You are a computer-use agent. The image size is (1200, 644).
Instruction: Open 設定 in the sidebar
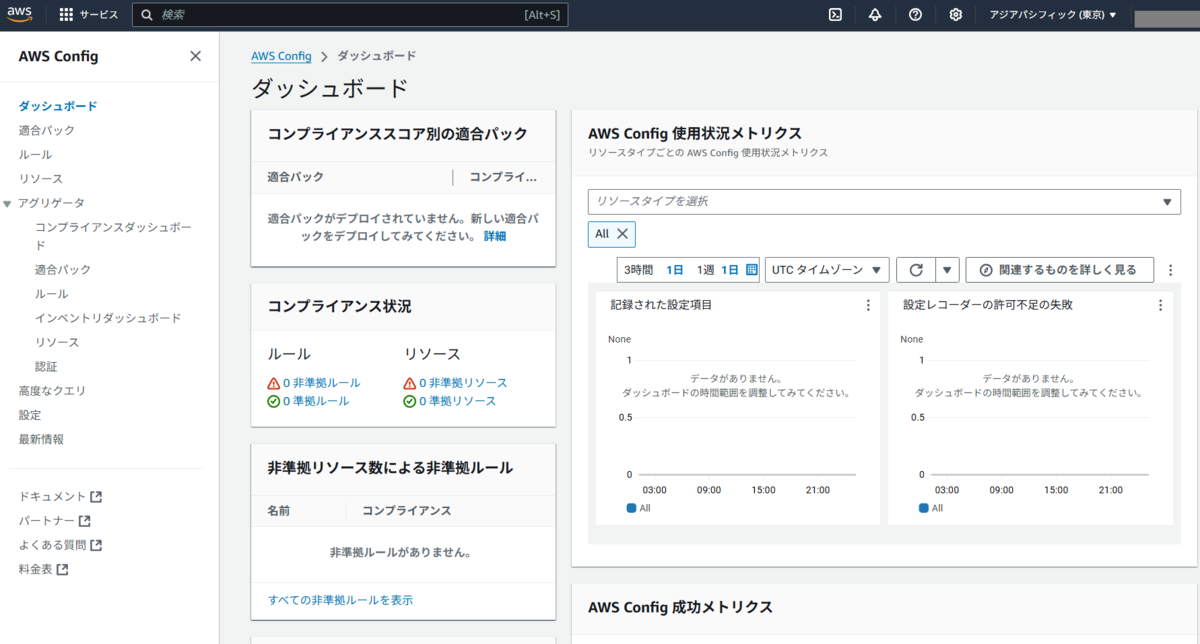tap(30, 415)
